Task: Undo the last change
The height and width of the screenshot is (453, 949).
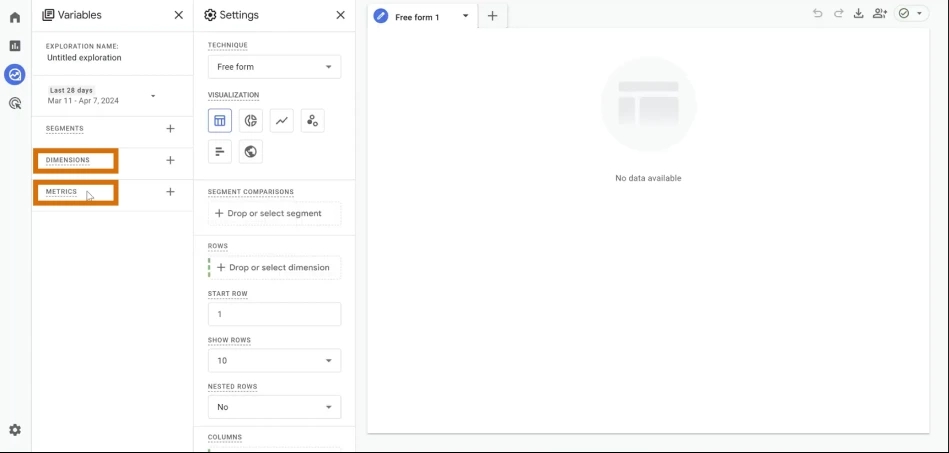Action: 818,13
